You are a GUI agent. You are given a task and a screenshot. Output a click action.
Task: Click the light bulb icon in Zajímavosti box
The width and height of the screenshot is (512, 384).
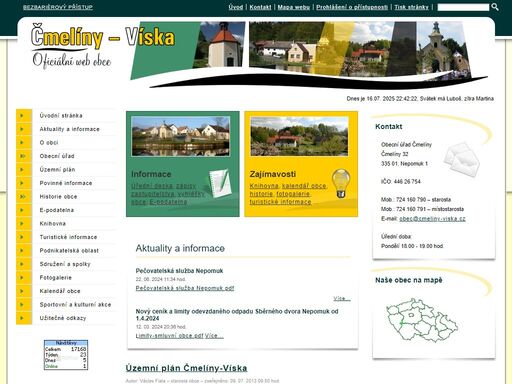coord(341,183)
